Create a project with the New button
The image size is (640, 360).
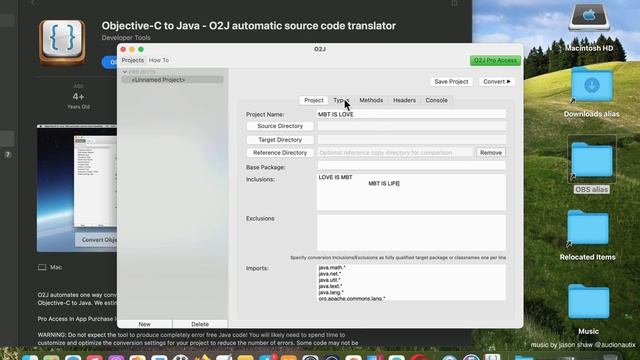[144, 324]
